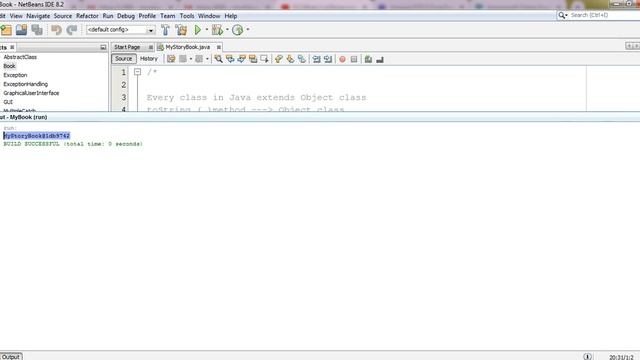Open the default config combo box
The width and height of the screenshot is (640, 360).
pos(120,30)
